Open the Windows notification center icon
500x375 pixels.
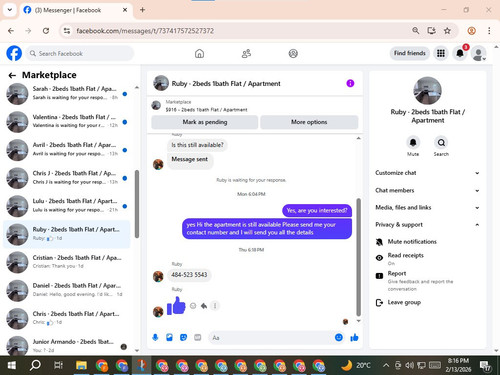(x=485, y=366)
